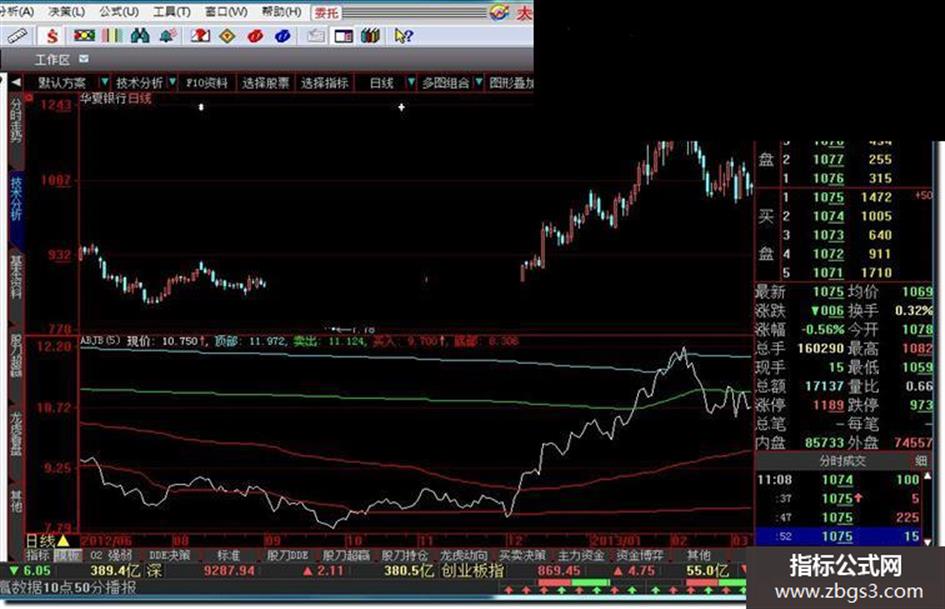
Task: Click 创业板指 index in status bar
Action: coord(472,570)
